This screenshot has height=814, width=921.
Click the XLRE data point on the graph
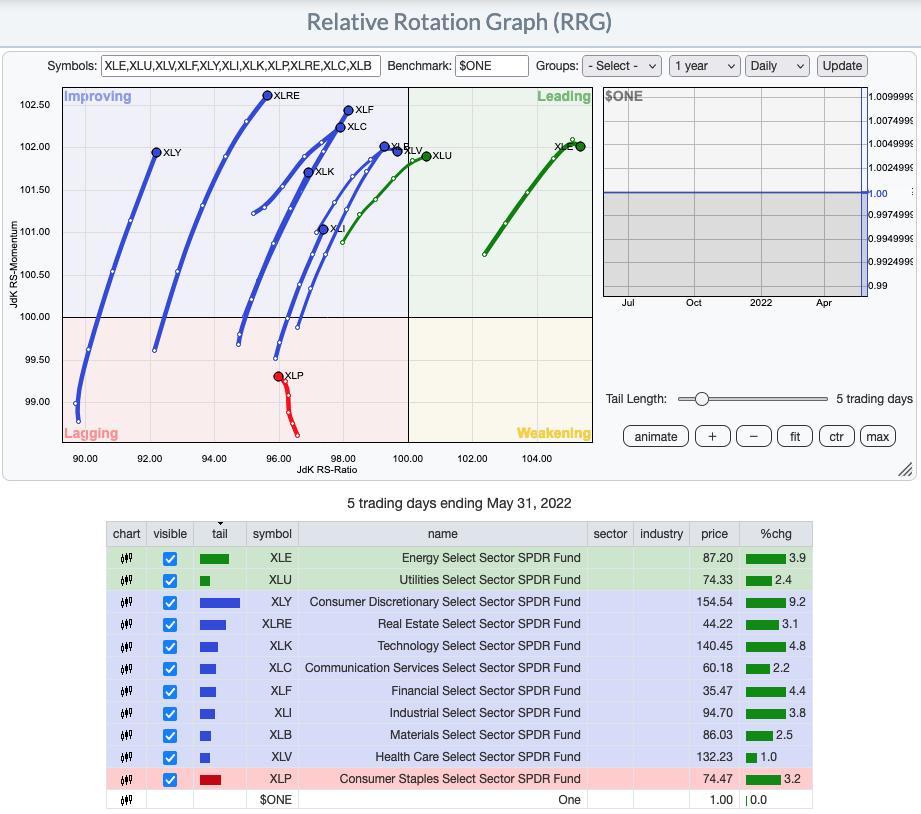(267, 95)
